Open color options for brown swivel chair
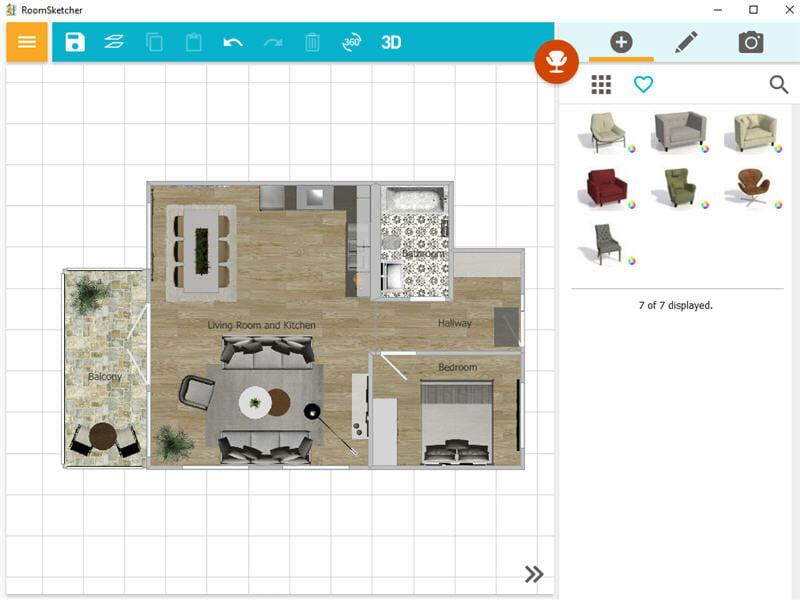The width and height of the screenshot is (800, 600). tap(778, 204)
